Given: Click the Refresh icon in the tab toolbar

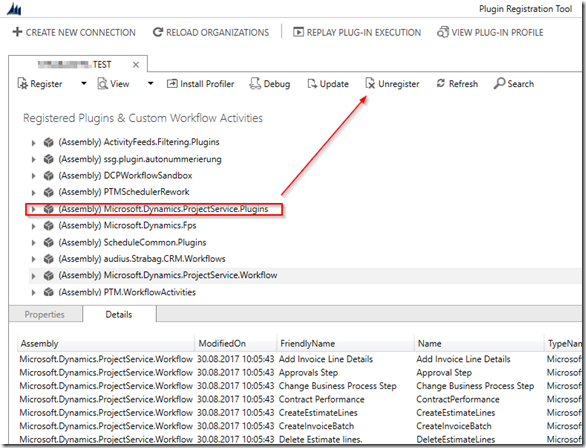Looking at the screenshot, I should [x=441, y=83].
